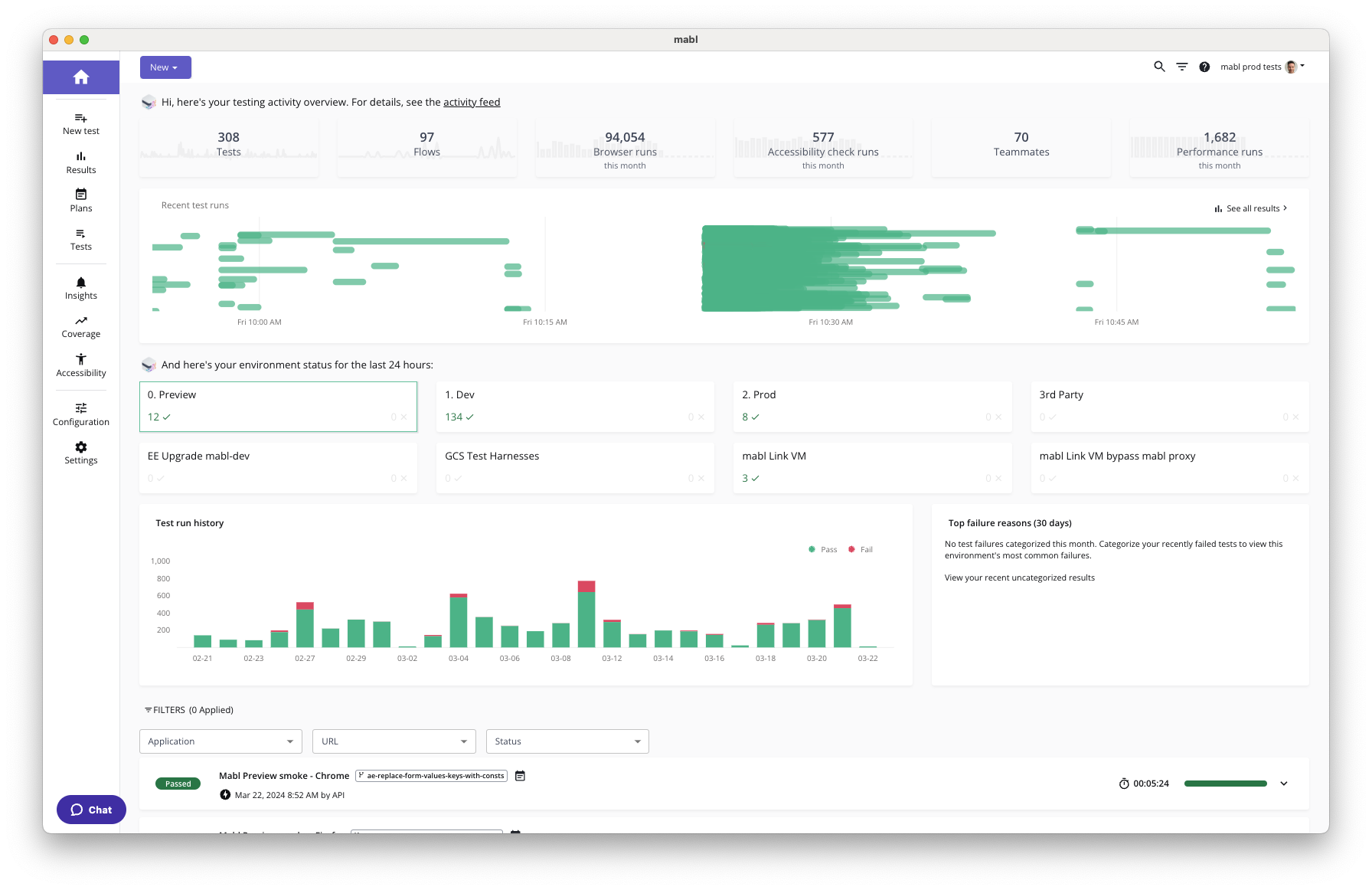Toggle the Fail series in chart legend
Screen dimensions: 1372x890
click(861, 549)
